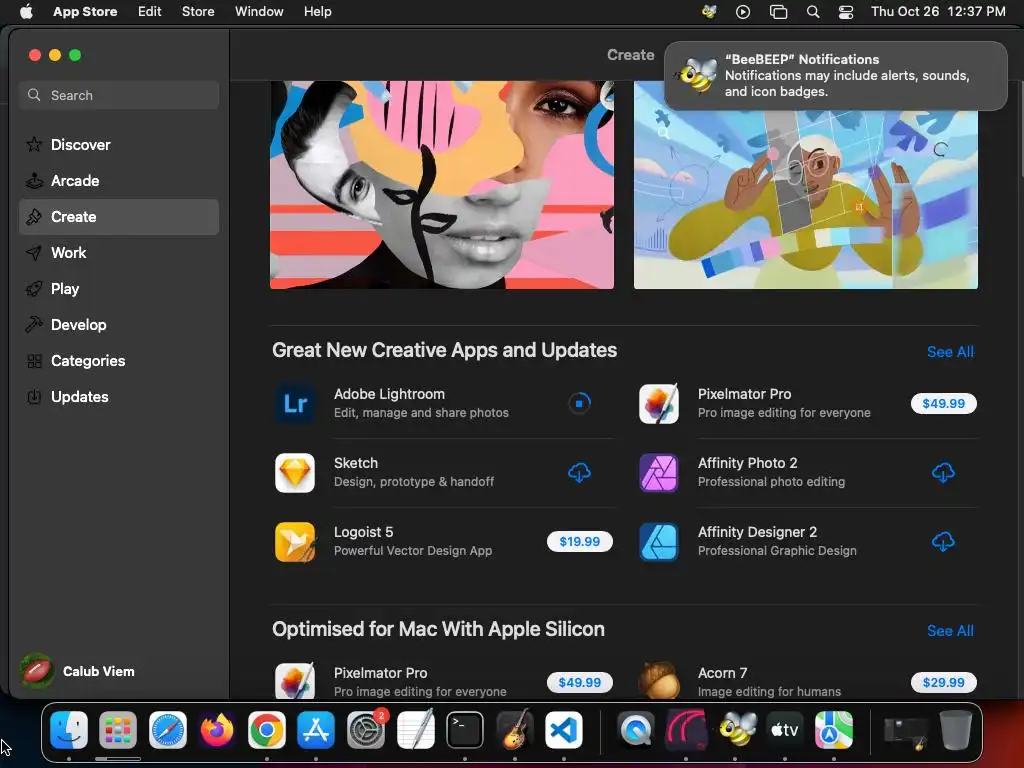Open the Apple menu
This screenshot has width=1024, height=768.
point(26,12)
